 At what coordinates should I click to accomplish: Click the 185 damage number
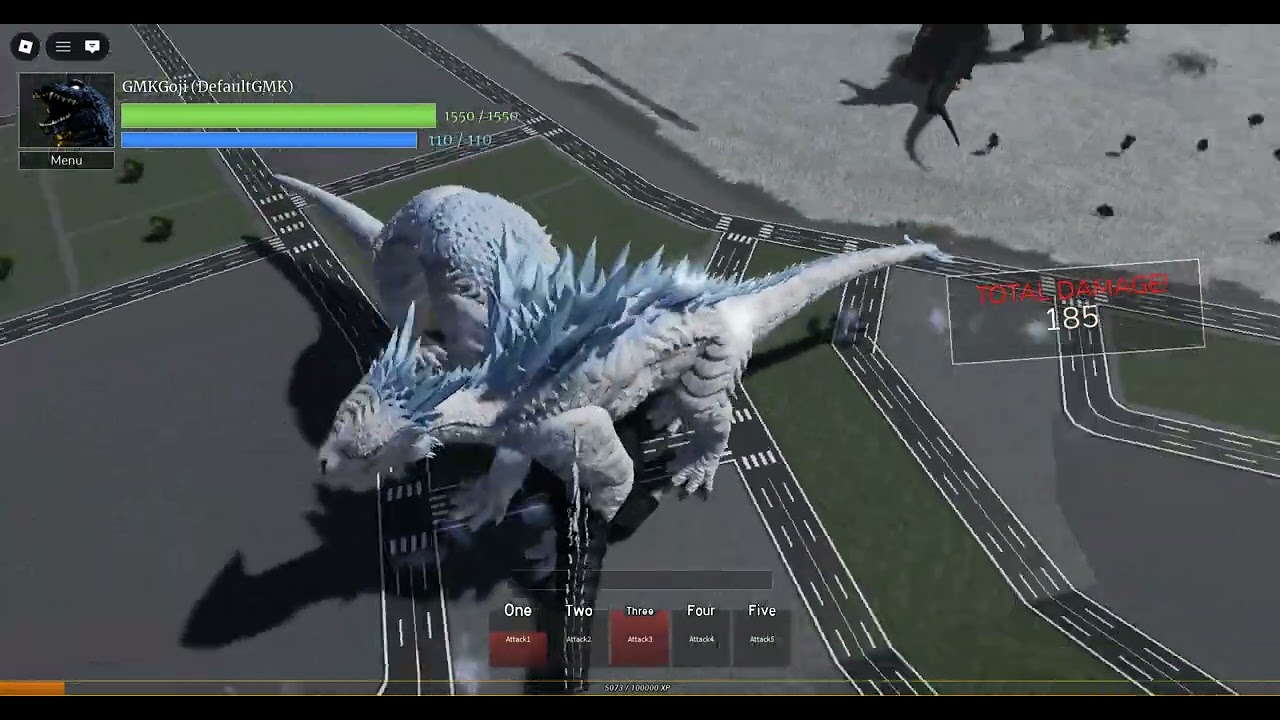tap(1072, 319)
